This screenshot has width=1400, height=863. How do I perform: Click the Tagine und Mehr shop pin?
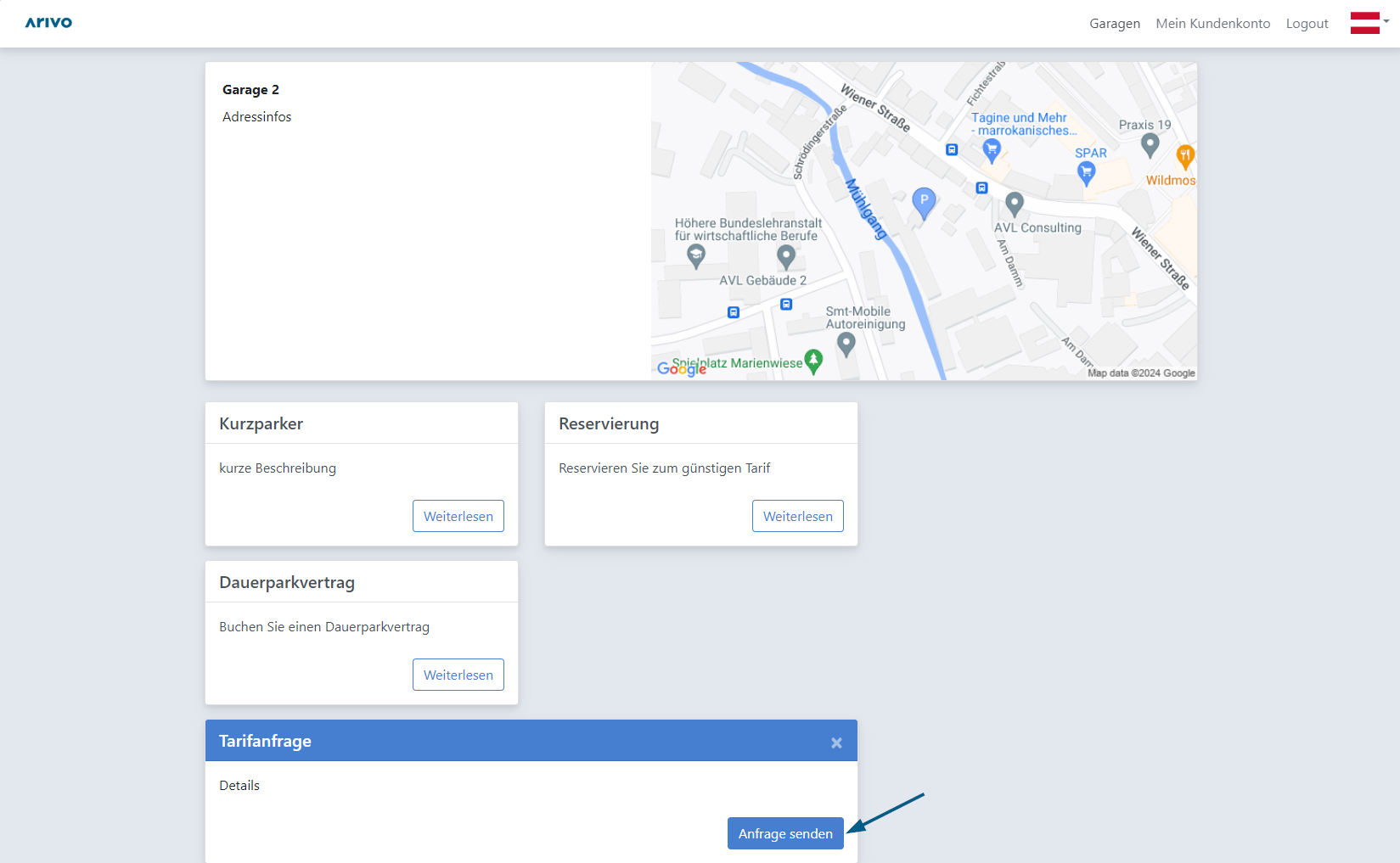[x=991, y=151]
